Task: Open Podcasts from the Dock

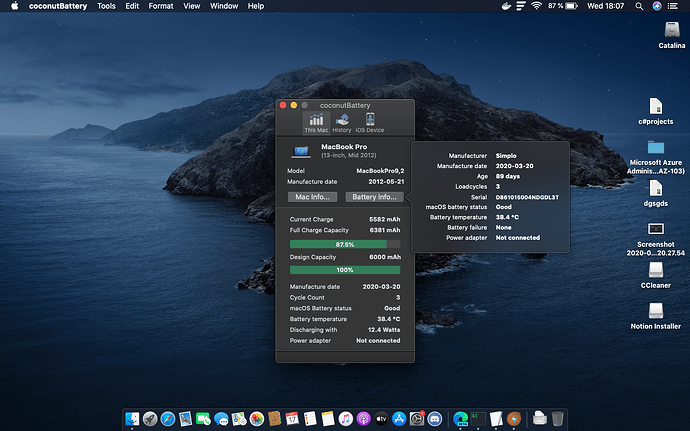Action: tap(363, 418)
